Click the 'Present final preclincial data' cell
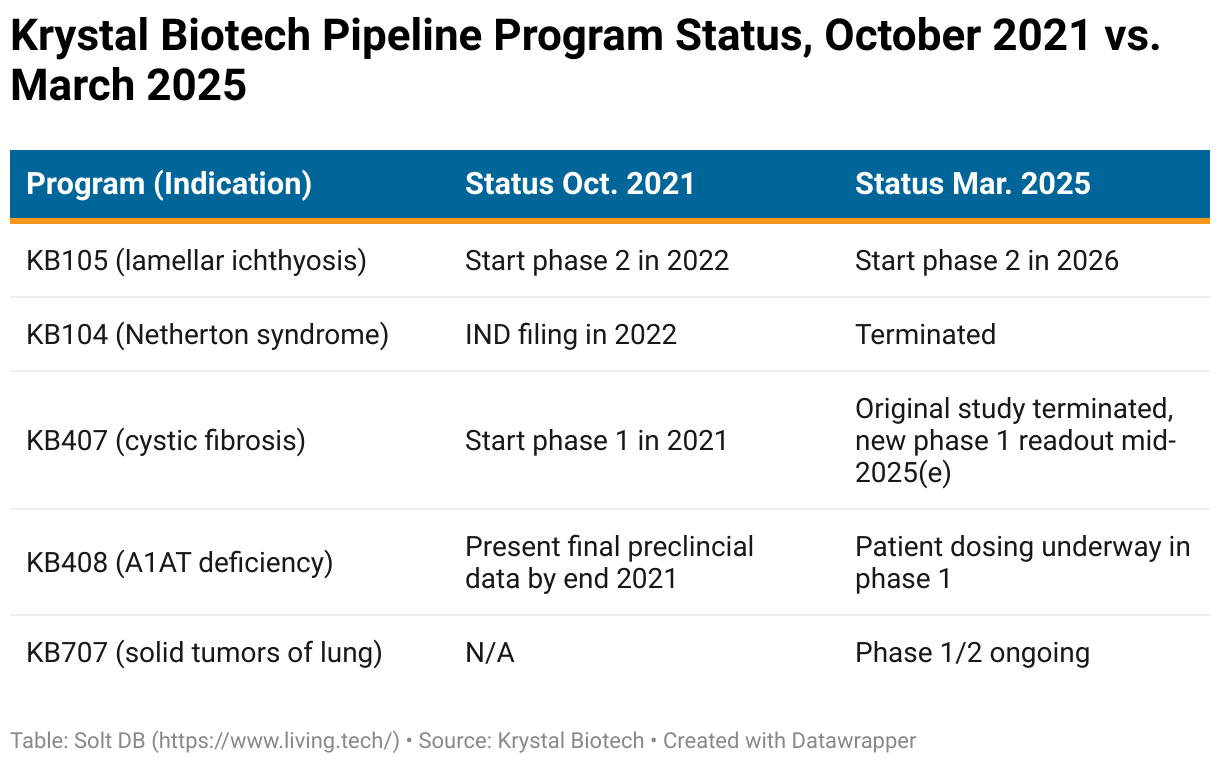Screen dimensions: 1220x764 tap(609, 562)
